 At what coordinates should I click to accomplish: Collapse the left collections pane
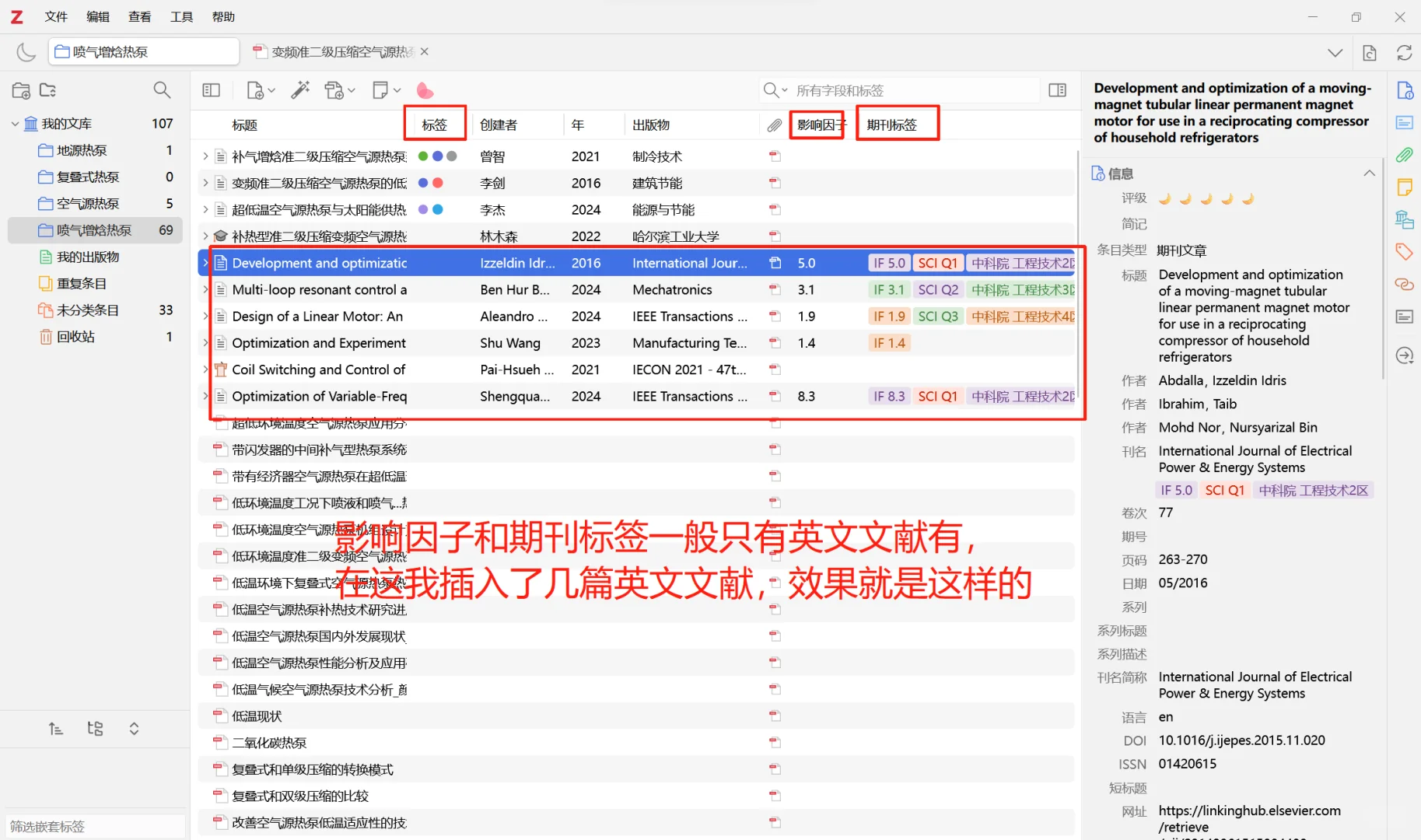(211, 90)
